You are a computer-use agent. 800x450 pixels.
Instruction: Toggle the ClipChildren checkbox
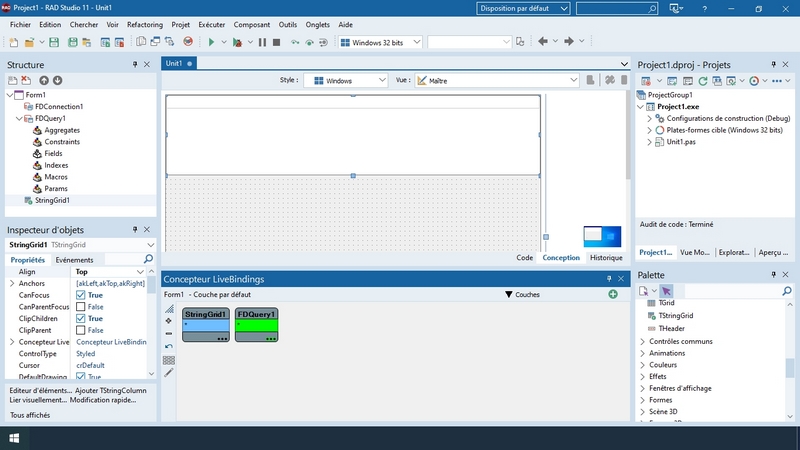click(82, 319)
